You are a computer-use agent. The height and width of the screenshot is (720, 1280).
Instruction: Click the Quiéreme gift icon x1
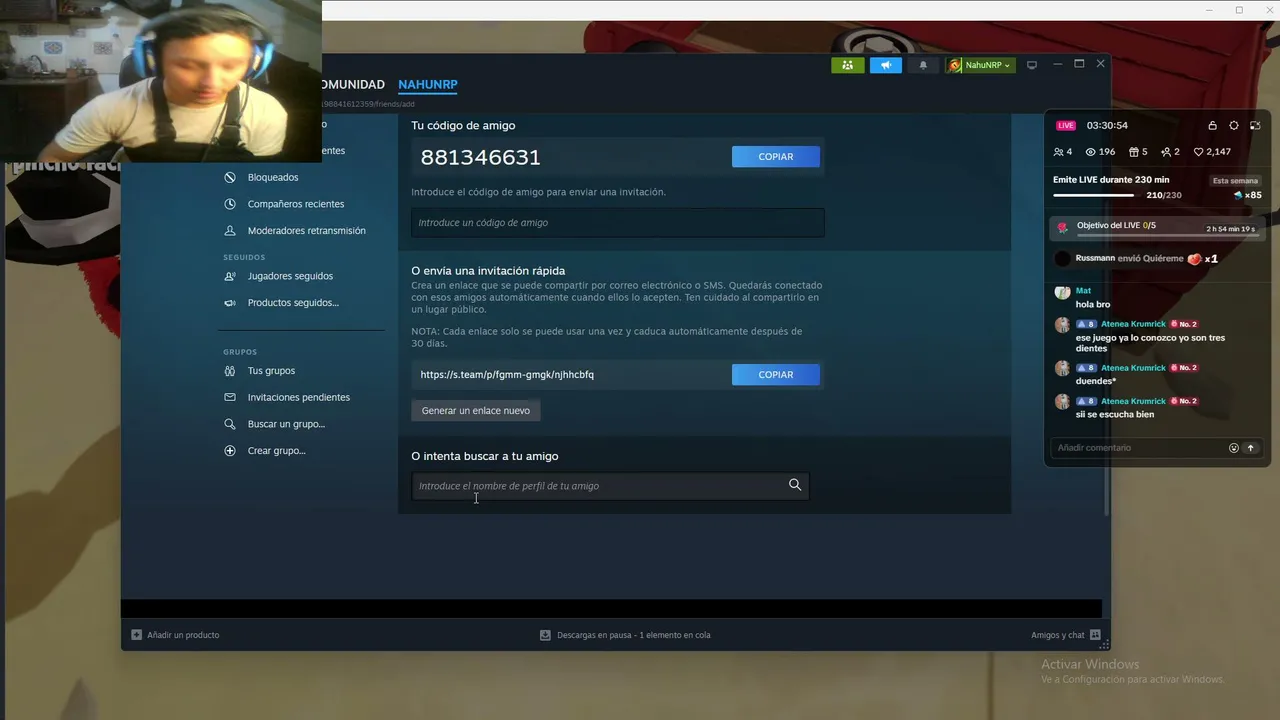(1194, 259)
